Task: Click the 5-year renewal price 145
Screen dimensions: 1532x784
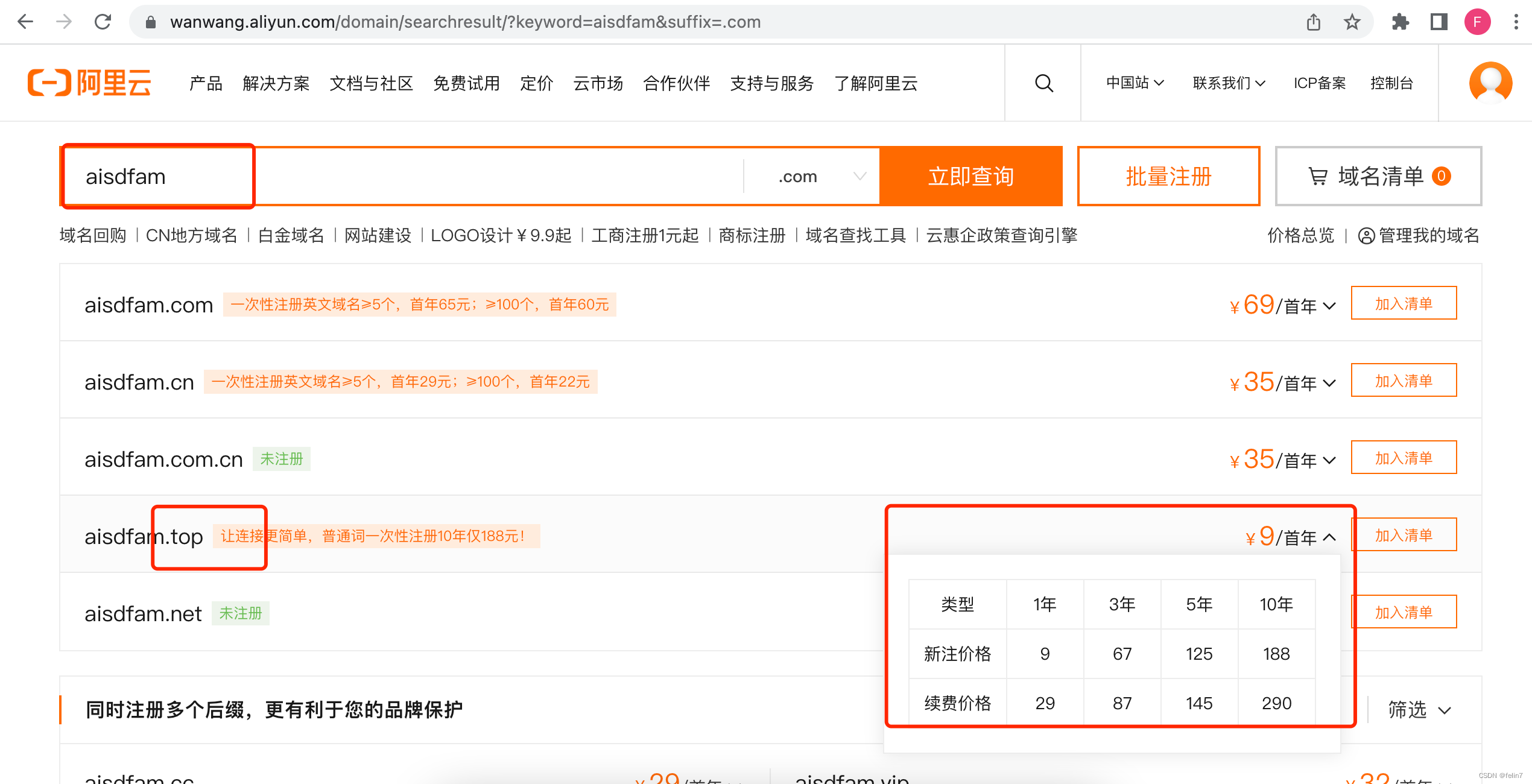Action: point(1199,703)
